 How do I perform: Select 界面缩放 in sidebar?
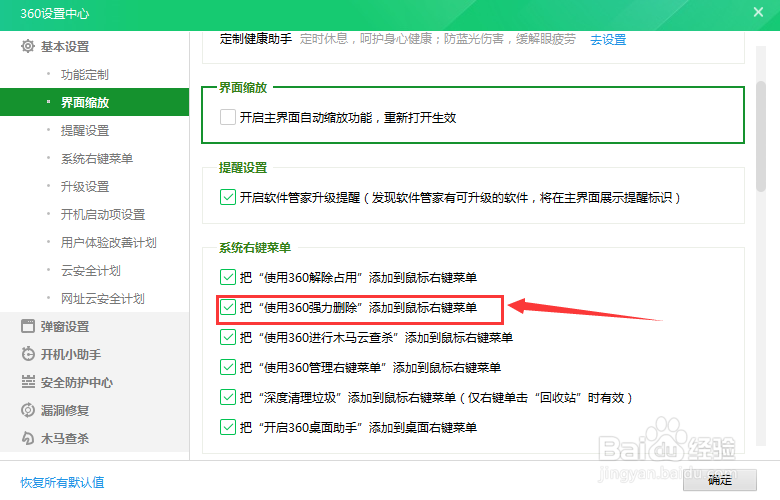click(x=95, y=102)
